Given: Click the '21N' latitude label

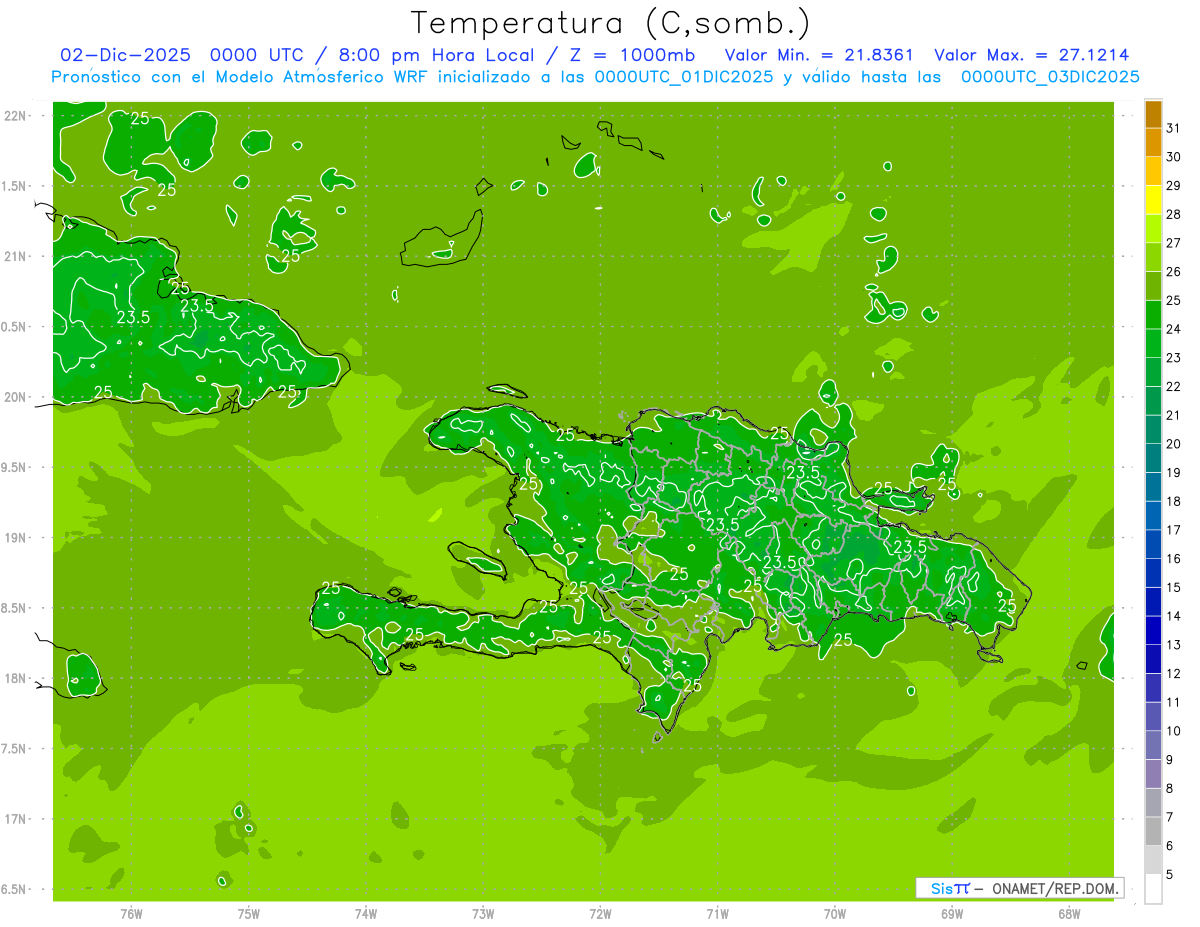Looking at the screenshot, I should coord(17,256).
